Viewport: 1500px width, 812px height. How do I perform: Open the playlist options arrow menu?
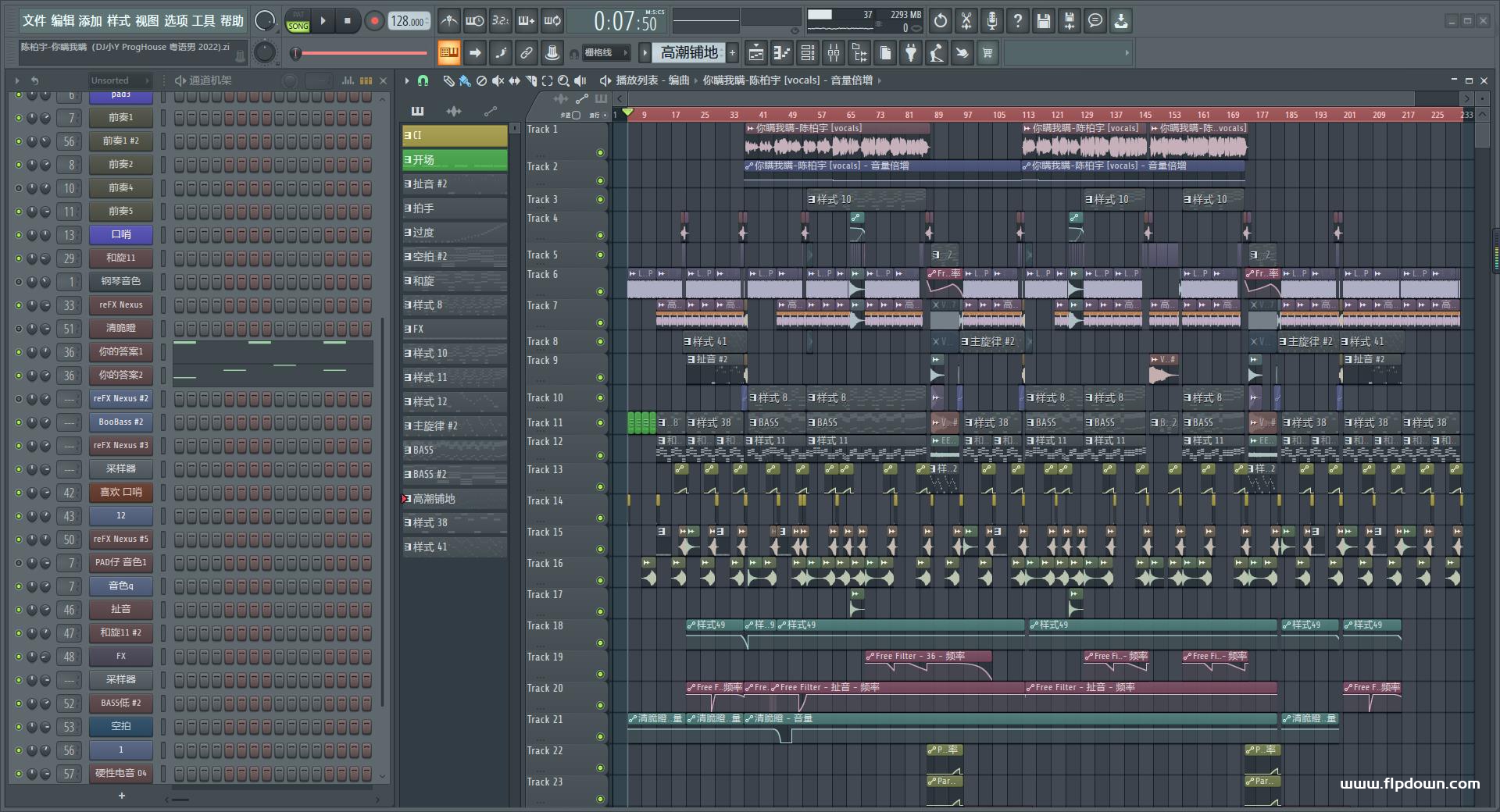[x=407, y=80]
